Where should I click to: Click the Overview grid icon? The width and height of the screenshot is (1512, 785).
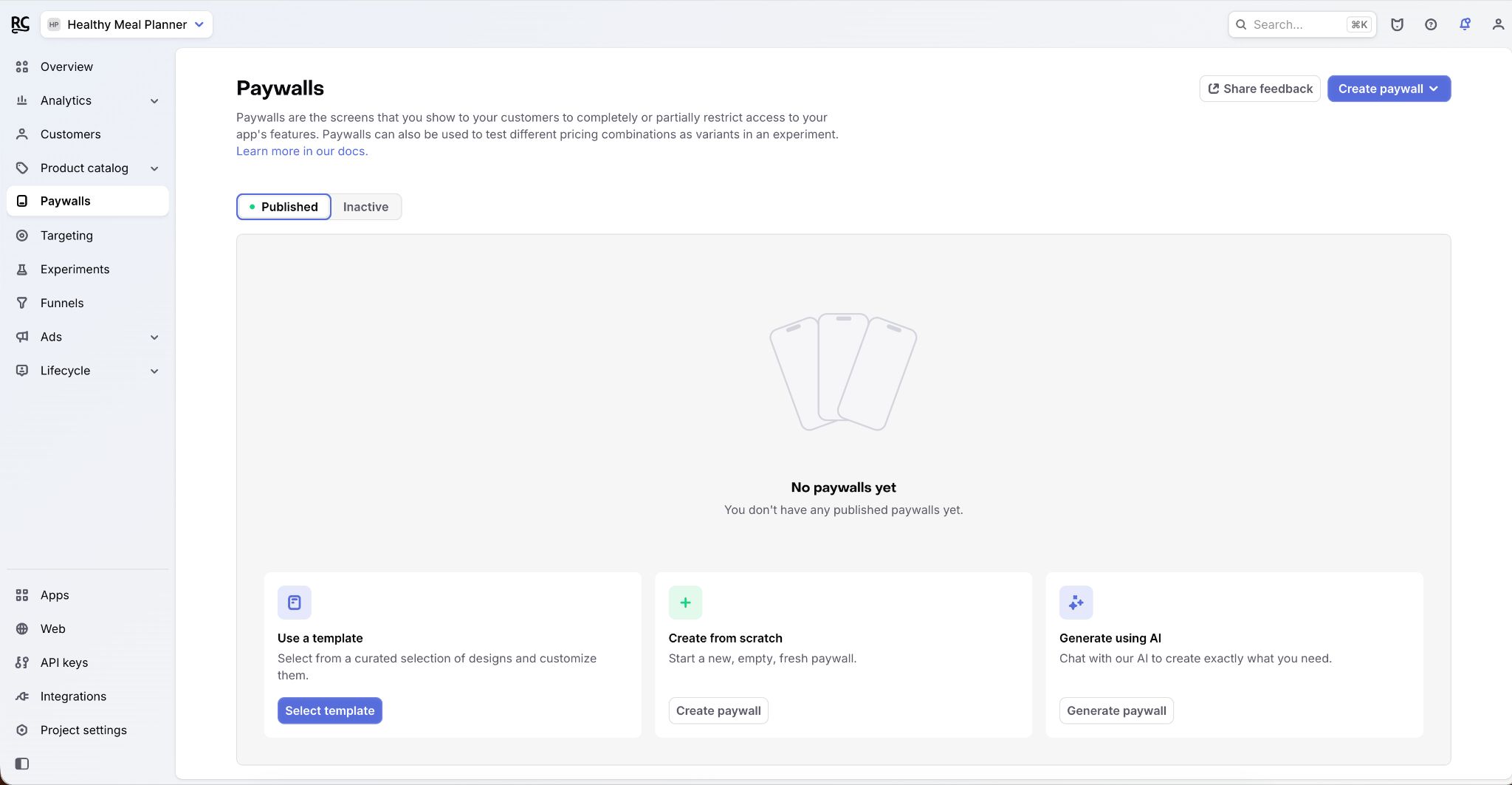pos(22,66)
